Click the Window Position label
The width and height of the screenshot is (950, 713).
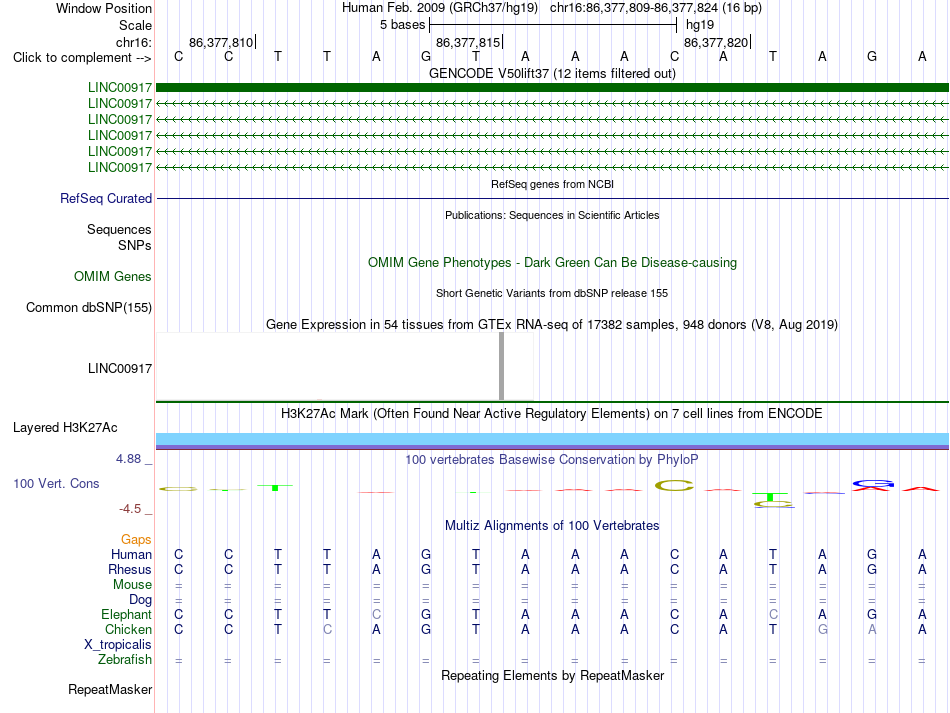pyautogui.click(x=104, y=8)
